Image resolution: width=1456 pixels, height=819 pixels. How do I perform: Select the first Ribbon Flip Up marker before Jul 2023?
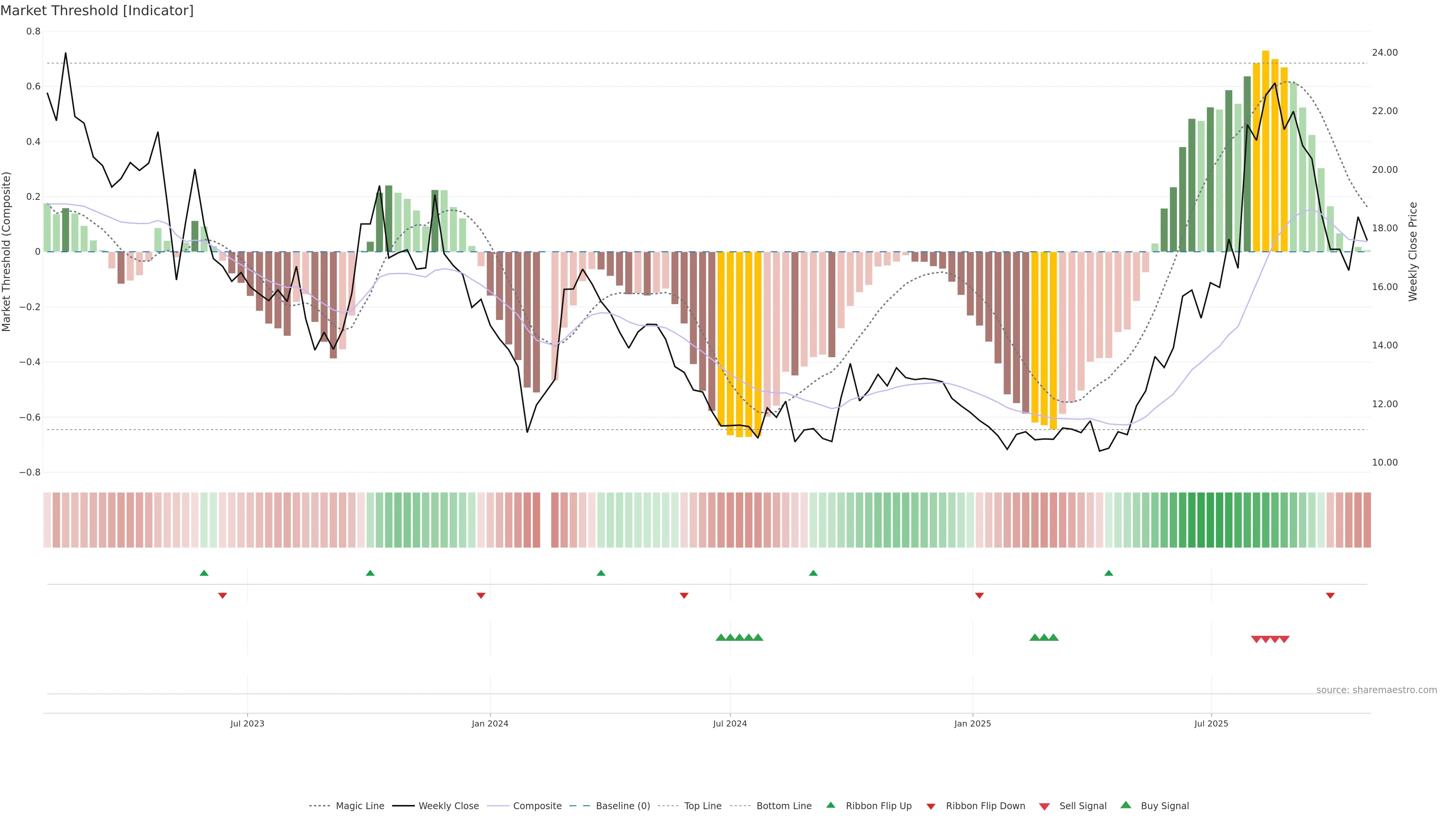tap(204, 573)
